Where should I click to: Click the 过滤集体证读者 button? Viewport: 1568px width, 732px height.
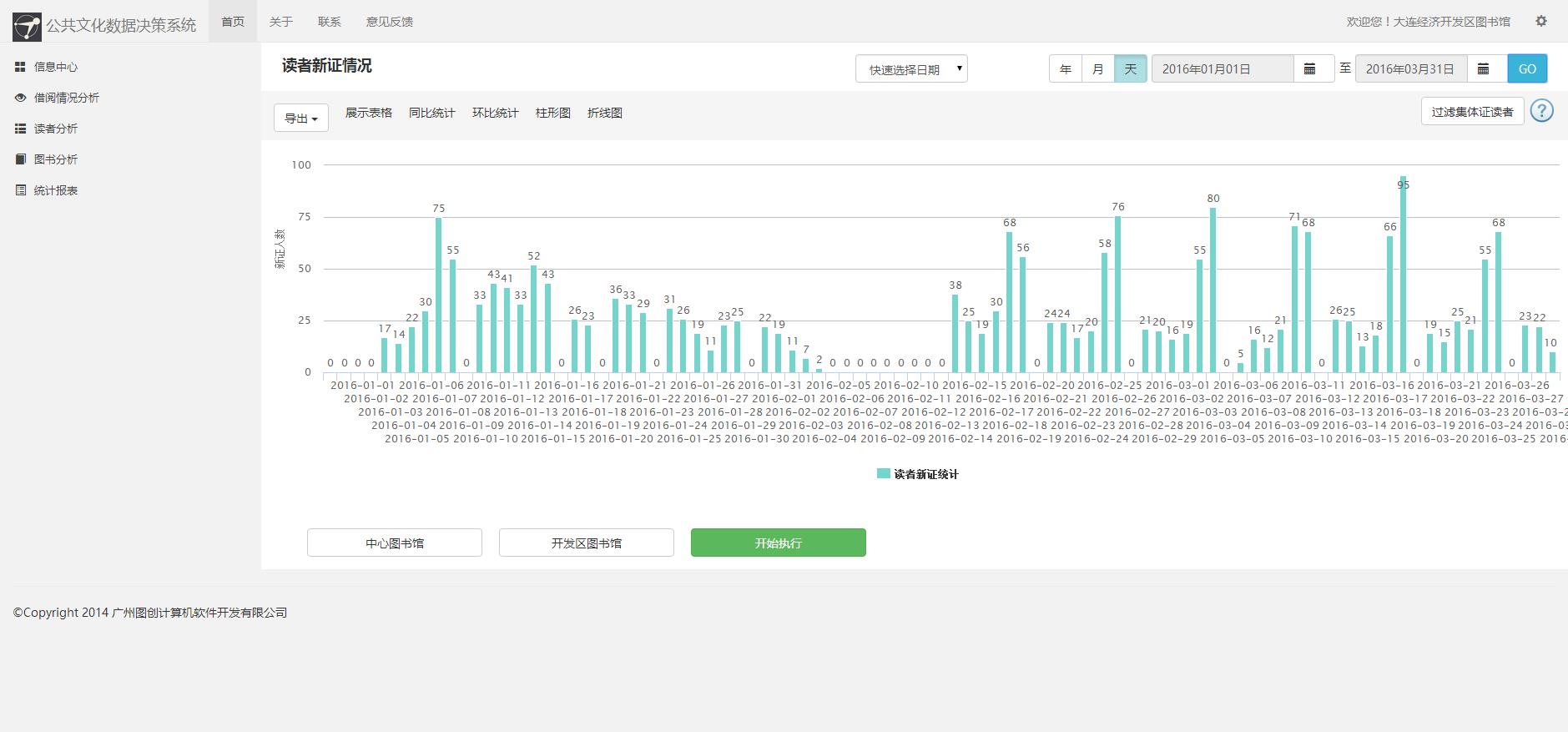[x=1473, y=111]
